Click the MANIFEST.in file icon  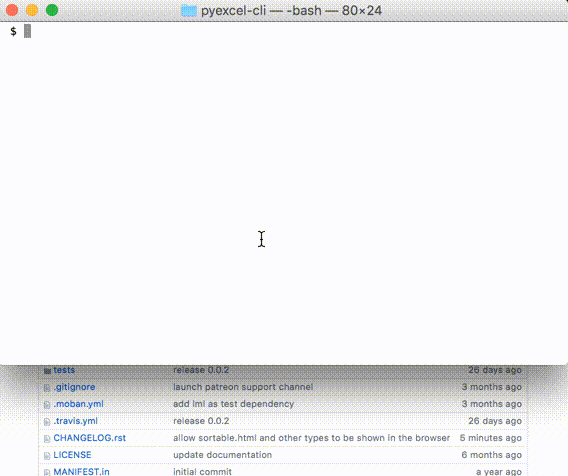tap(47, 472)
